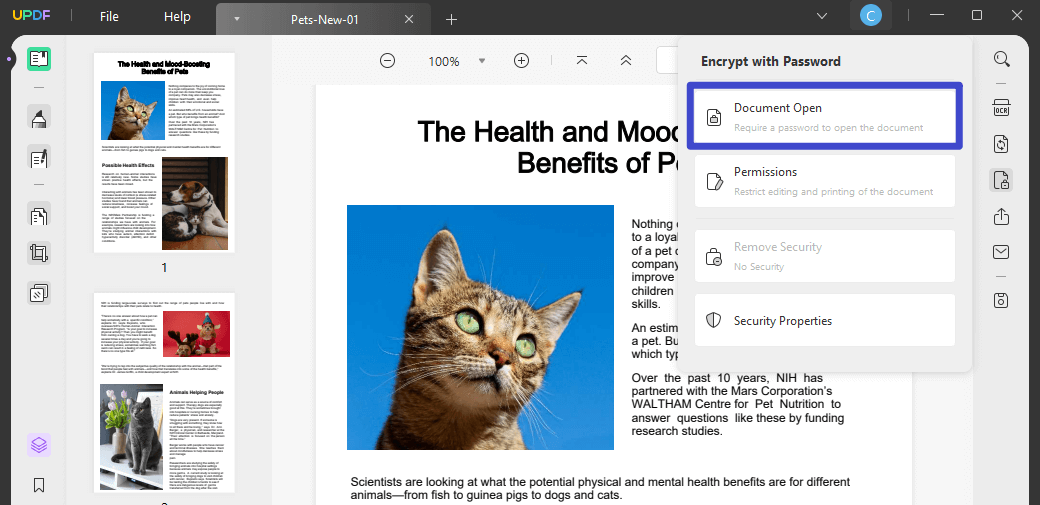Screen dimensions: 1040x505
Task: Select Security Properties option
Action: 824,321
